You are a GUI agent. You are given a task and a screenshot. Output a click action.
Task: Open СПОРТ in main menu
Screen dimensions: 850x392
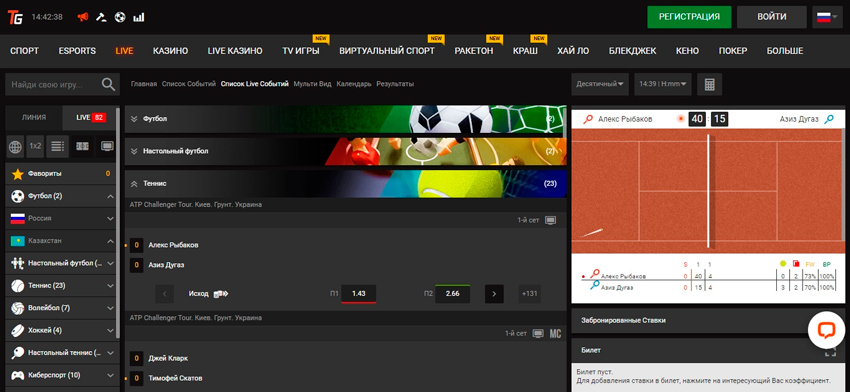point(24,51)
